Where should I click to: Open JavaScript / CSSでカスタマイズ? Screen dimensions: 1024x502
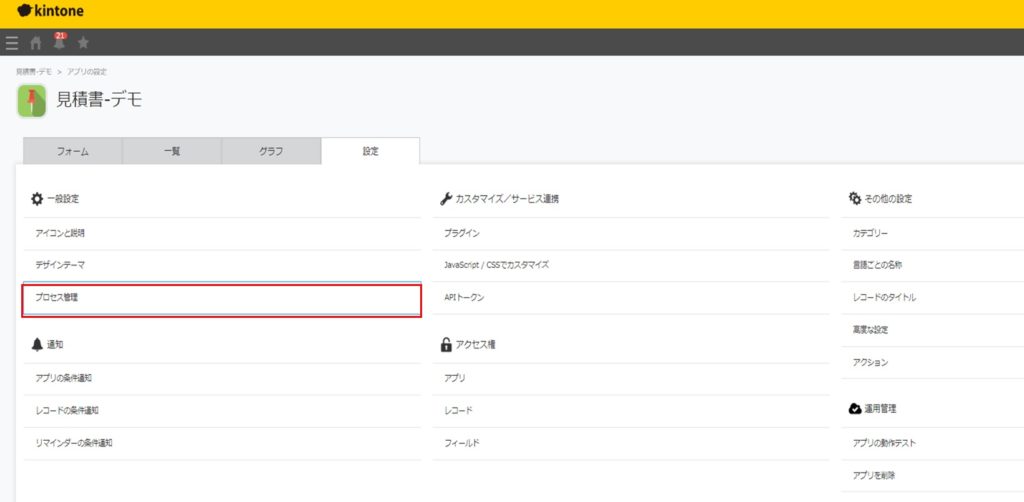pos(630,265)
